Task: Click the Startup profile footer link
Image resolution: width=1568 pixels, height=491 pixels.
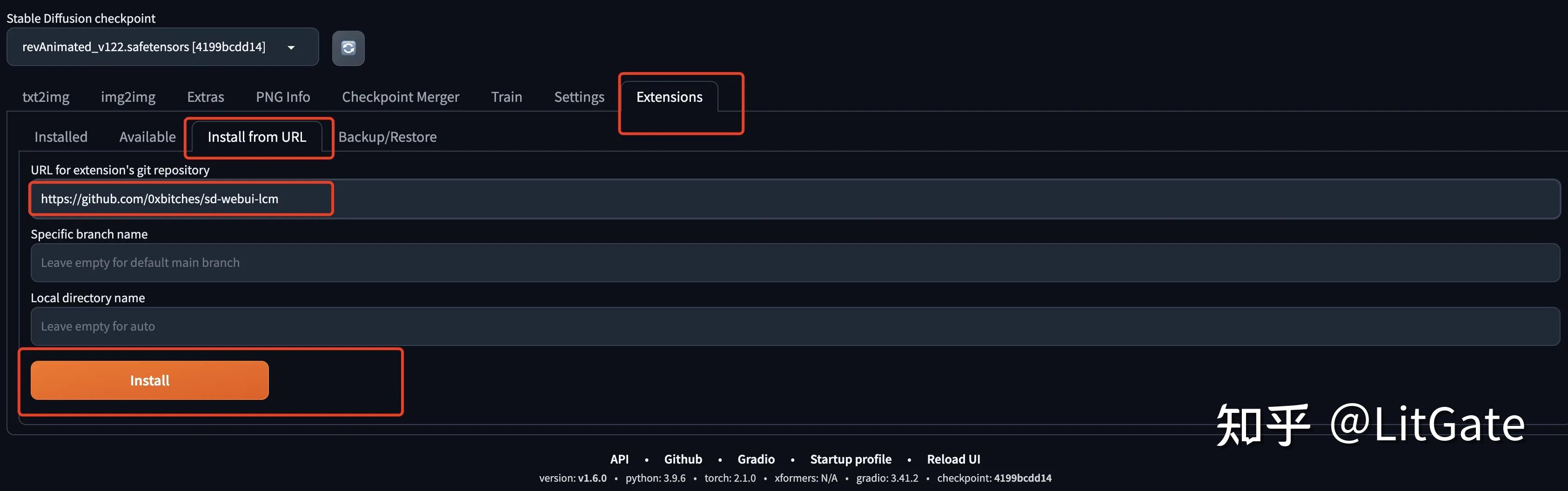Action: (851, 459)
